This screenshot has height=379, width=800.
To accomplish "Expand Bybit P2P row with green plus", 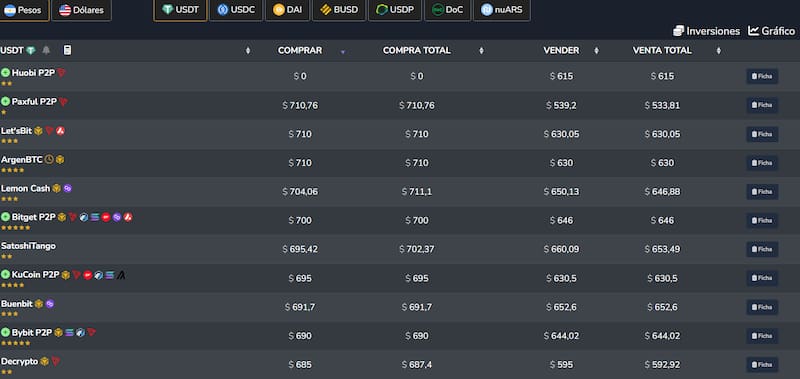I will [x=6, y=333].
